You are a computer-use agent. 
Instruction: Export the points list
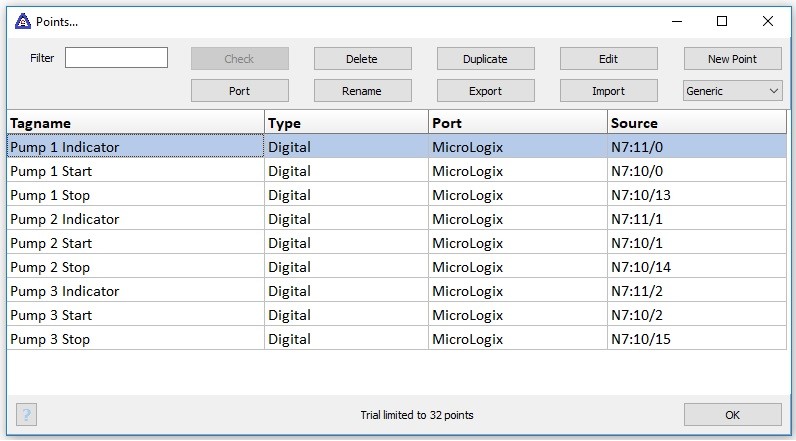point(485,91)
